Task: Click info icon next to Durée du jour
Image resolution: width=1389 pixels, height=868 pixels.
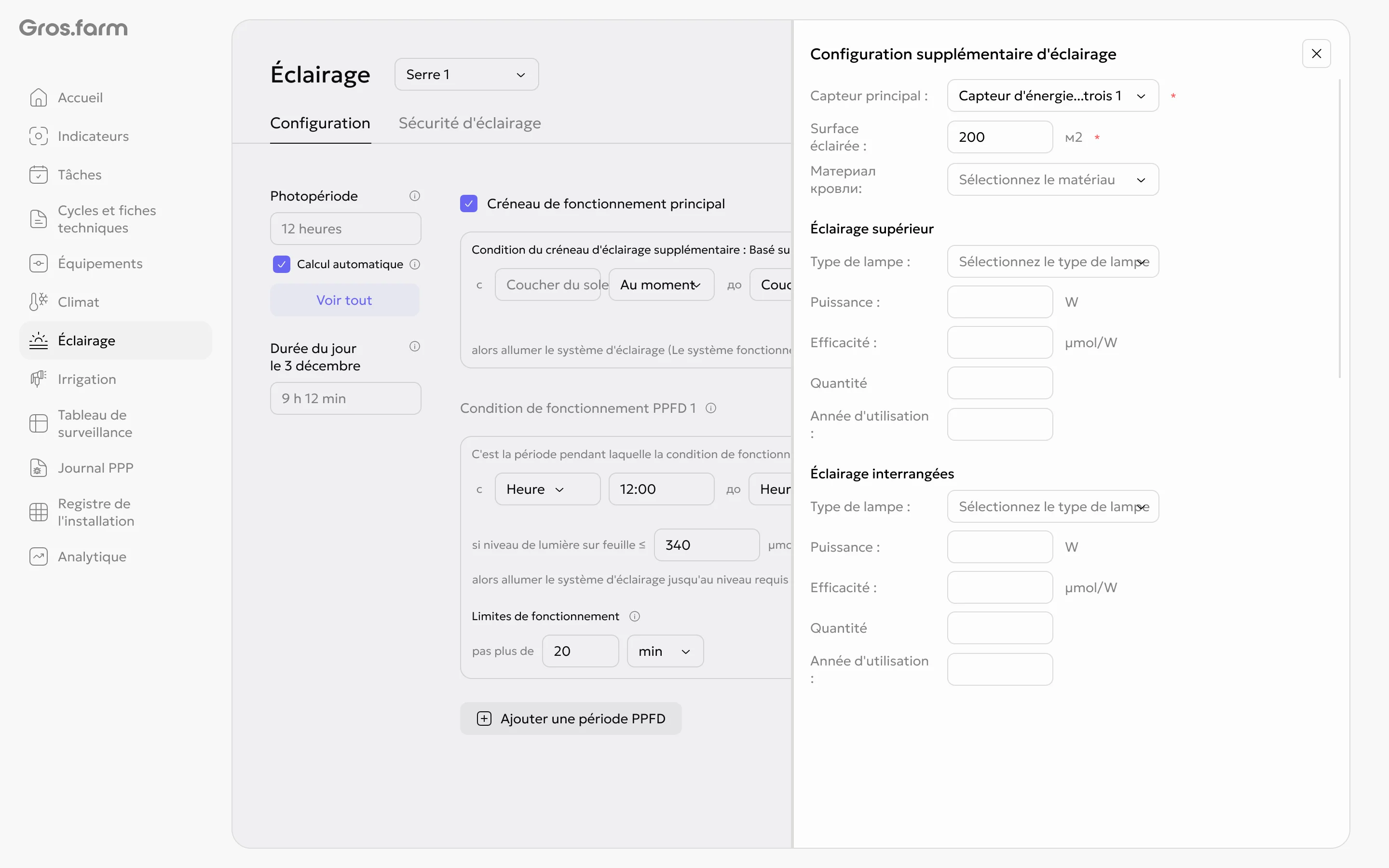Action: (414, 346)
